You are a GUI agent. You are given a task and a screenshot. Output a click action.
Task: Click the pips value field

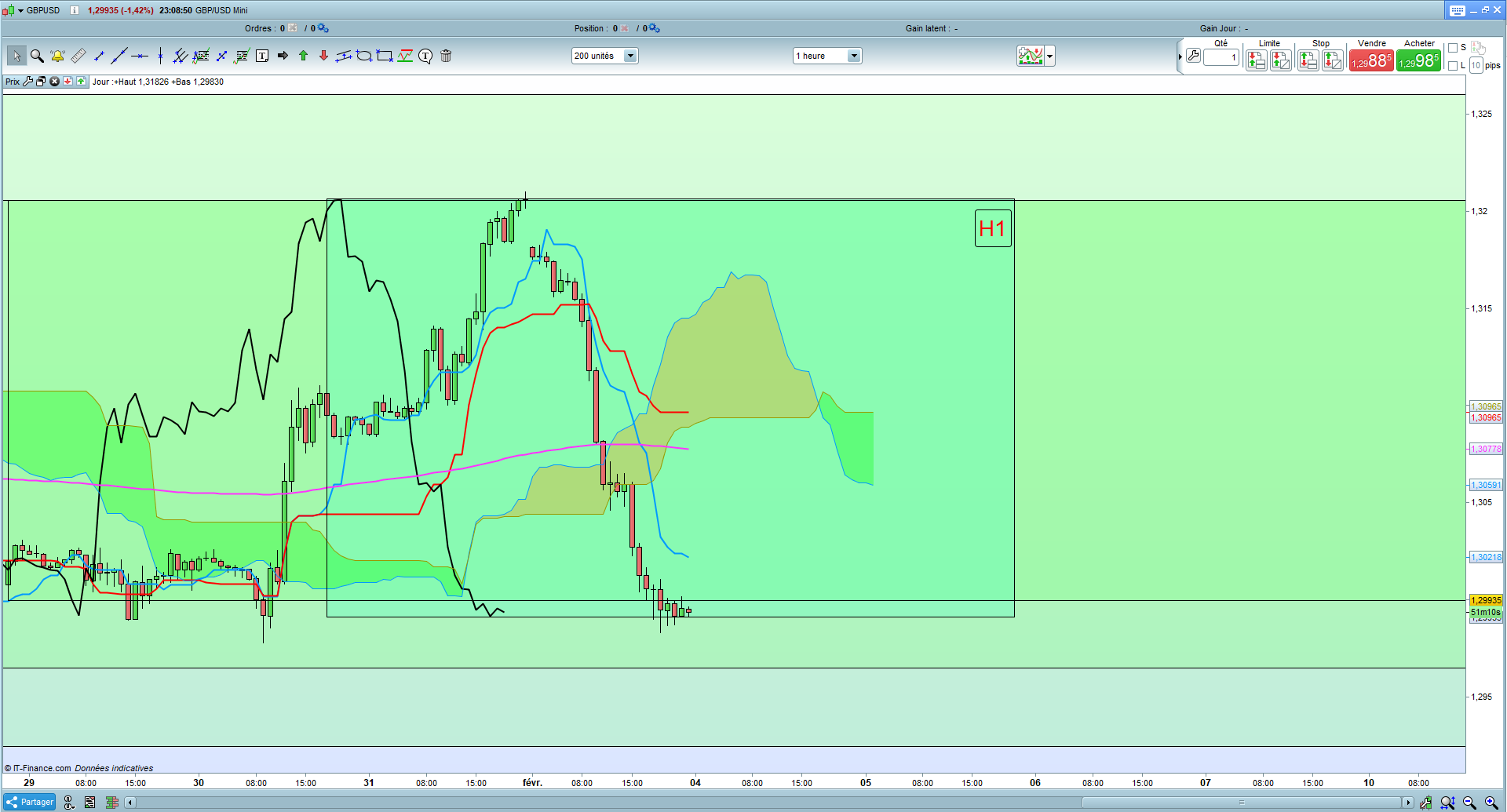[1476, 65]
